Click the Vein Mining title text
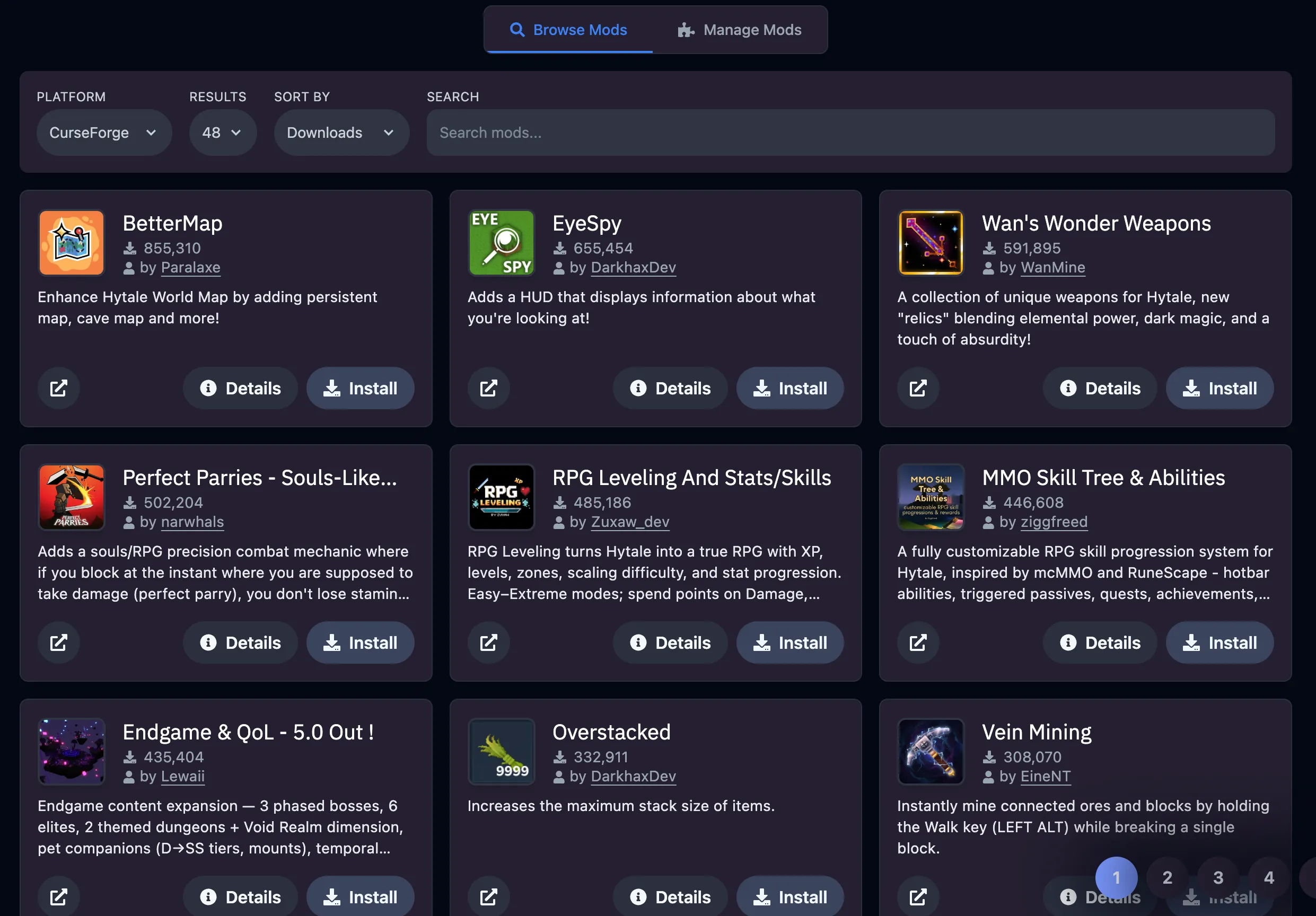 point(1036,732)
